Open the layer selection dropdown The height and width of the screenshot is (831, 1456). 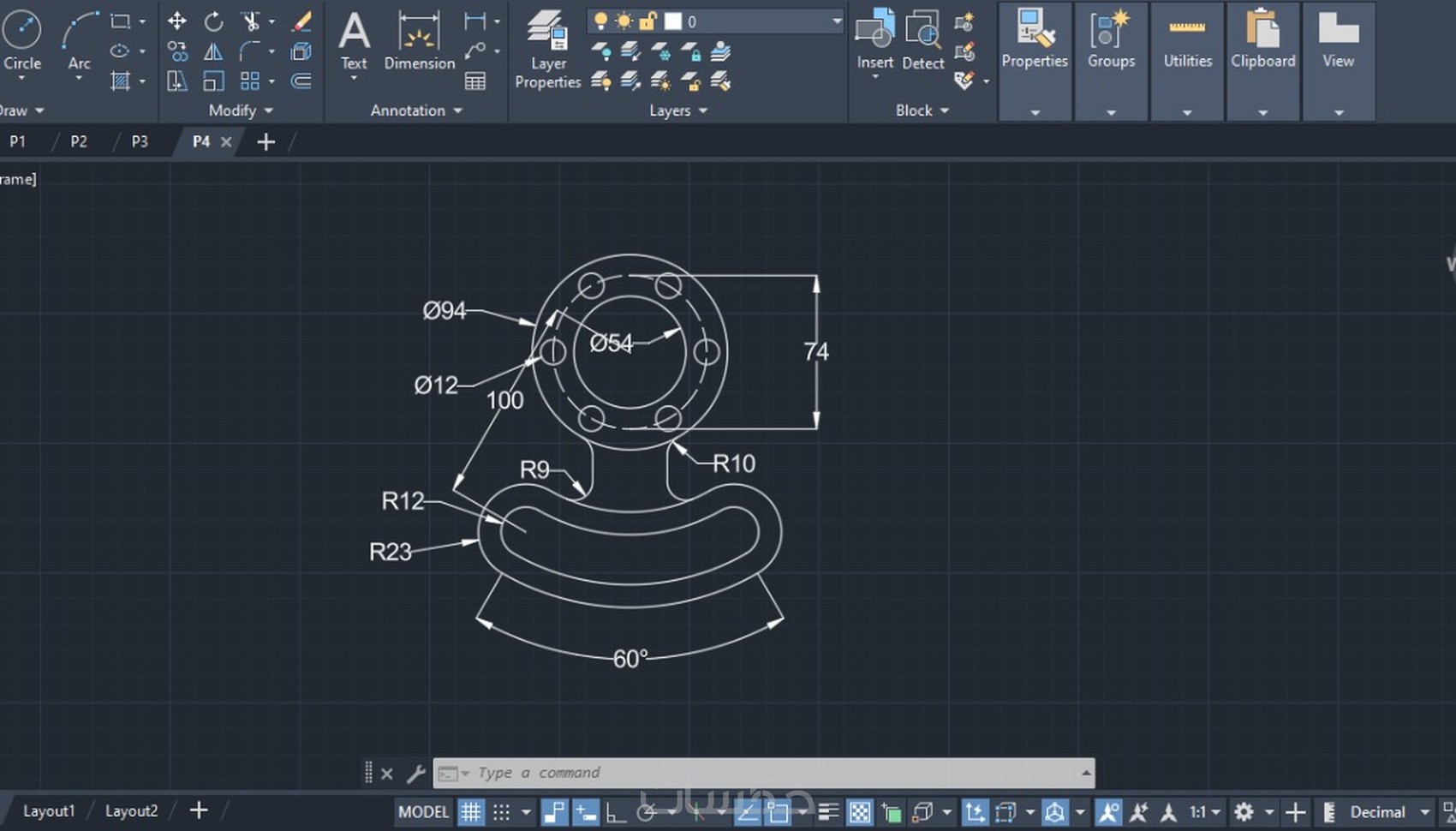836,21
